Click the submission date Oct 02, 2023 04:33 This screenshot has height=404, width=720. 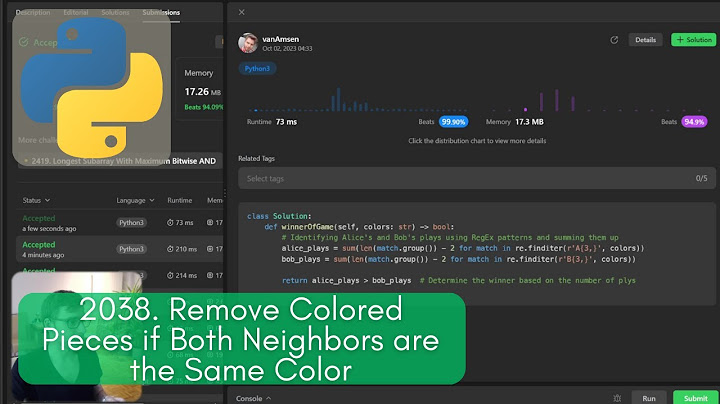click(x=287, y=49)
